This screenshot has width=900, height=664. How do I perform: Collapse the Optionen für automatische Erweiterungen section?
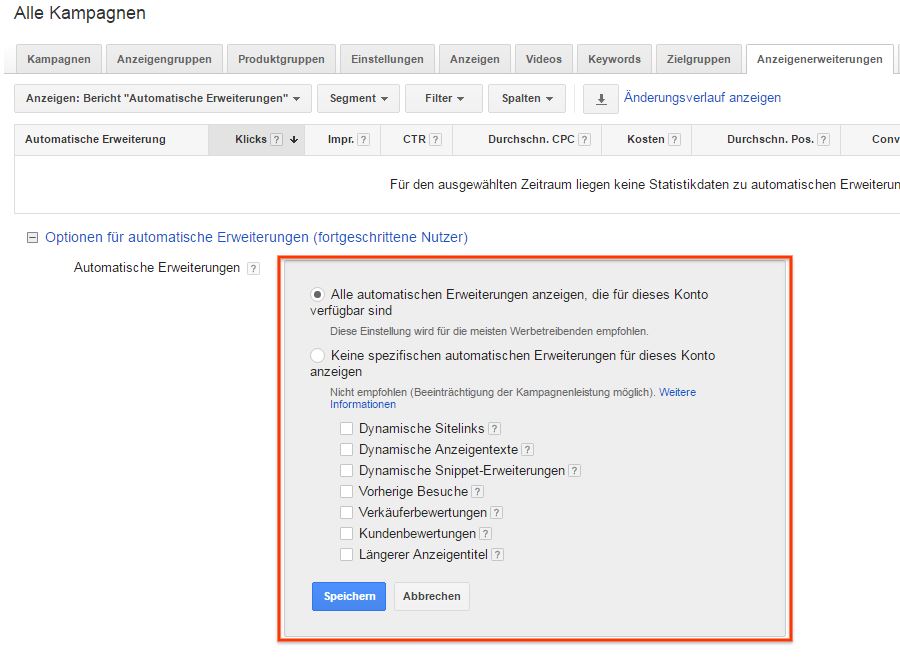[33, 238]
